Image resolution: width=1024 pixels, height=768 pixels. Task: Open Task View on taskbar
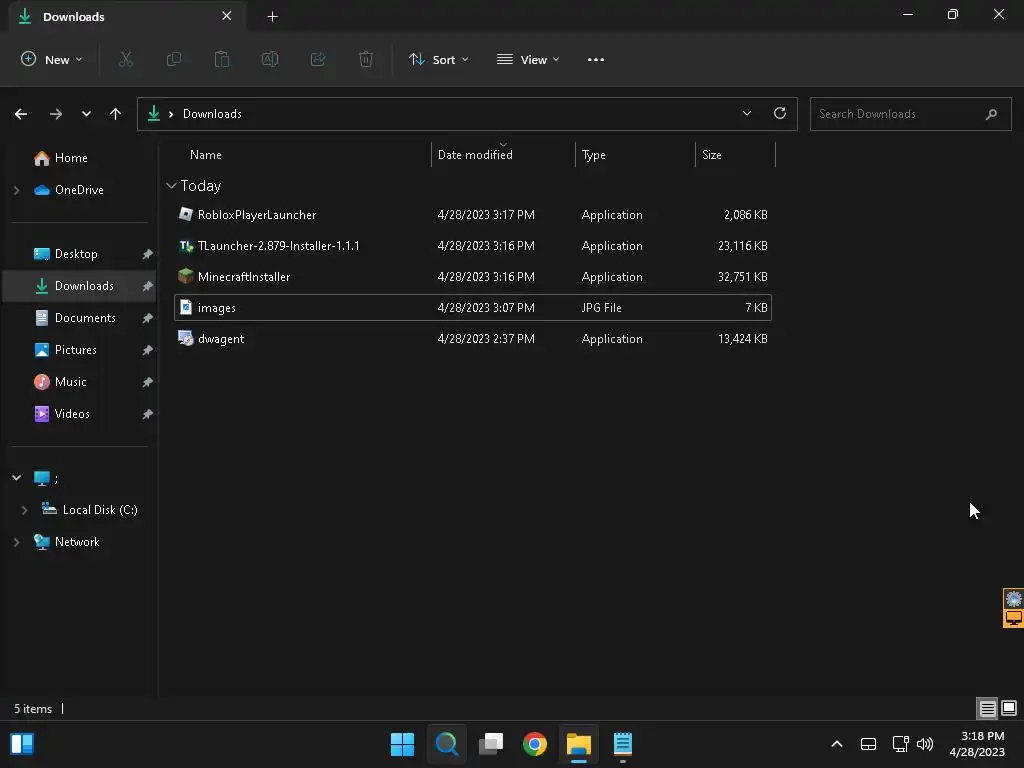490,744
